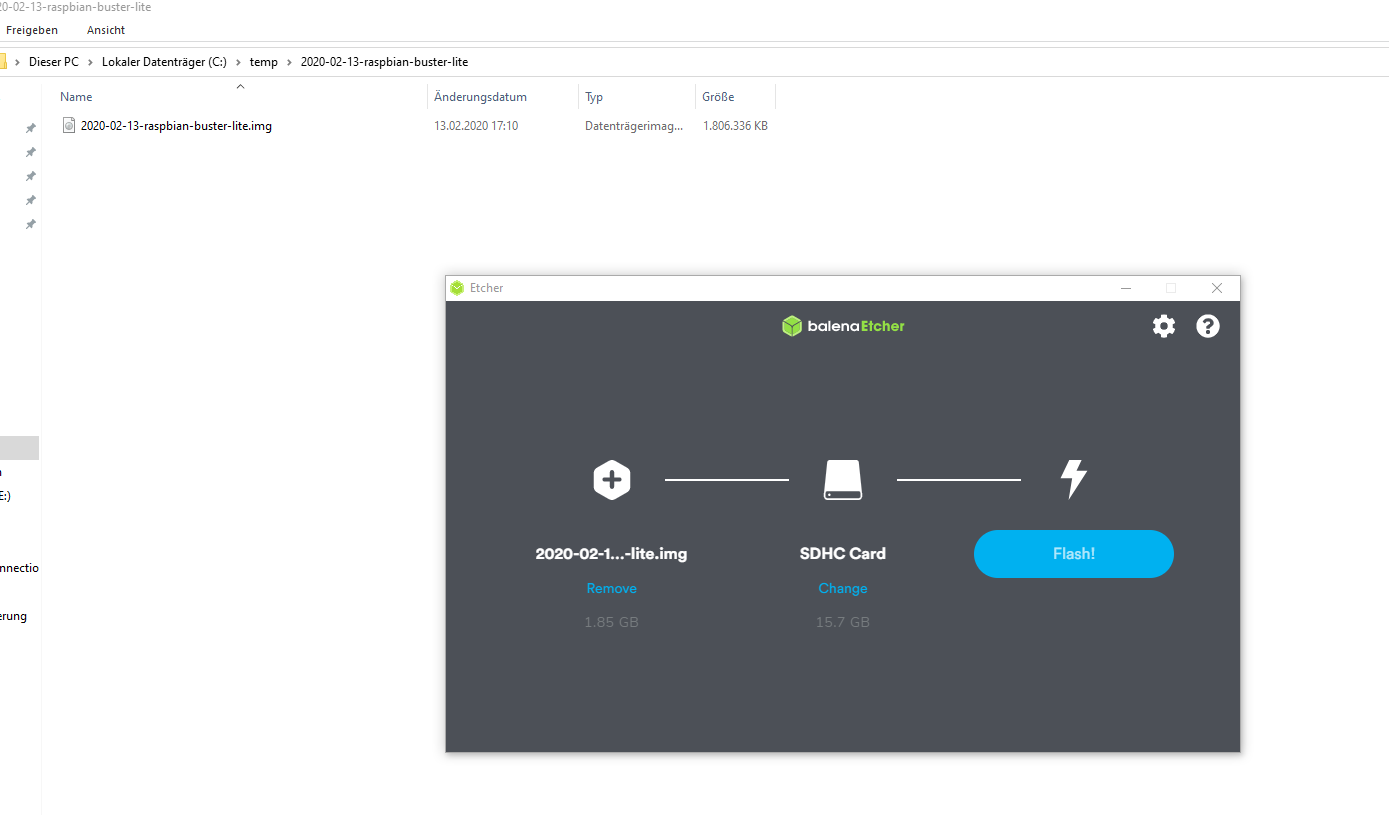Navigate to Lokaler Datenträger (C:) breadcrumb
Viewport: 1389px width, 815px height.
click(165, 62)
